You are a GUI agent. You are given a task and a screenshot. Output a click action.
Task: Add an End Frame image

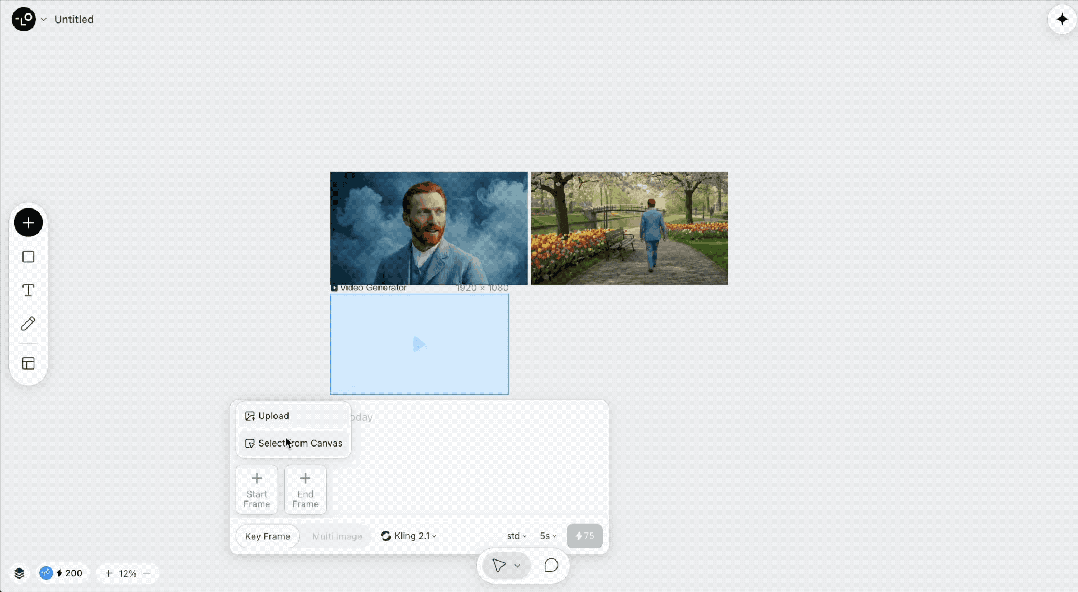click(305, 490)
